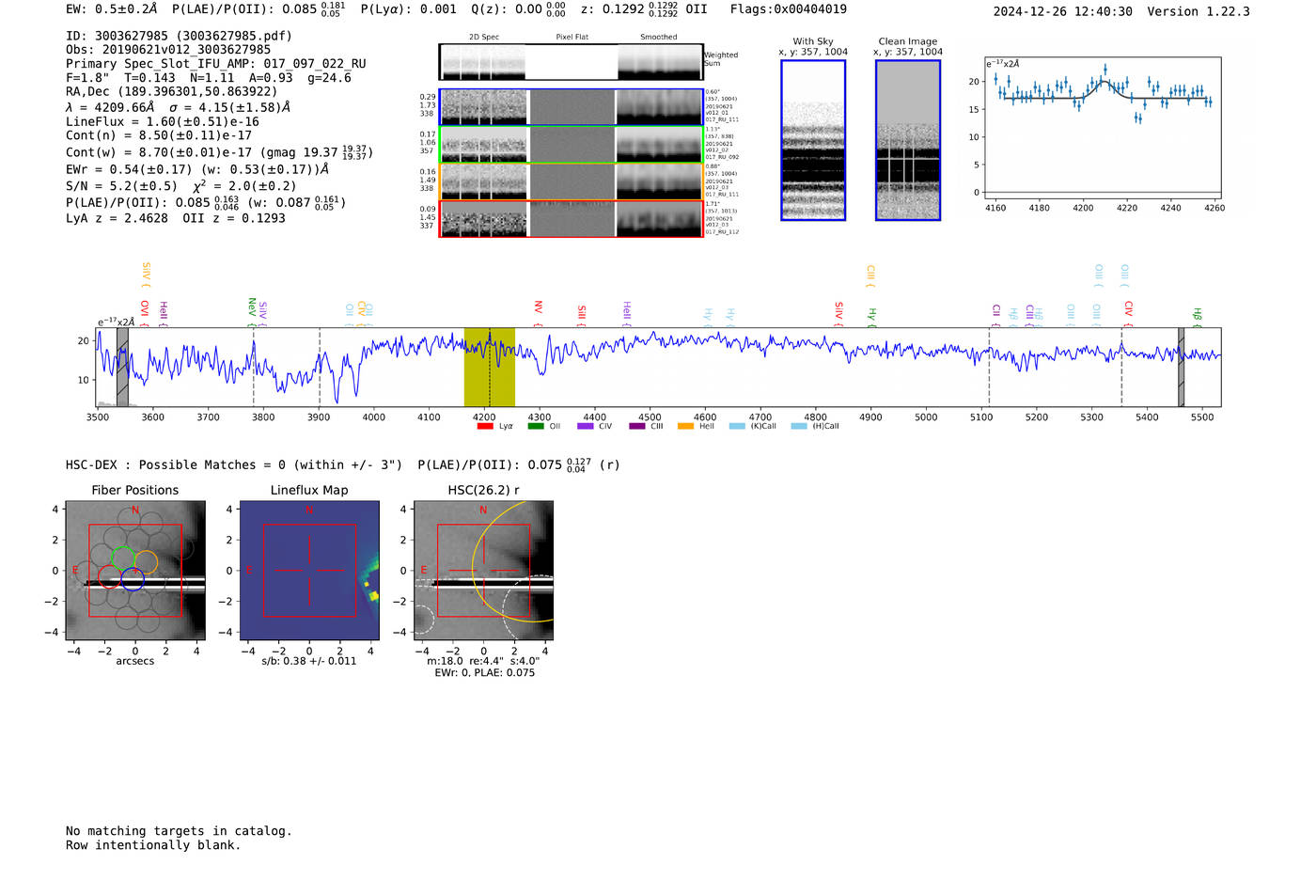Click the (H)CaII legend swatch
This screenshot has height=896, width=1316.
(x=799, y=426)
